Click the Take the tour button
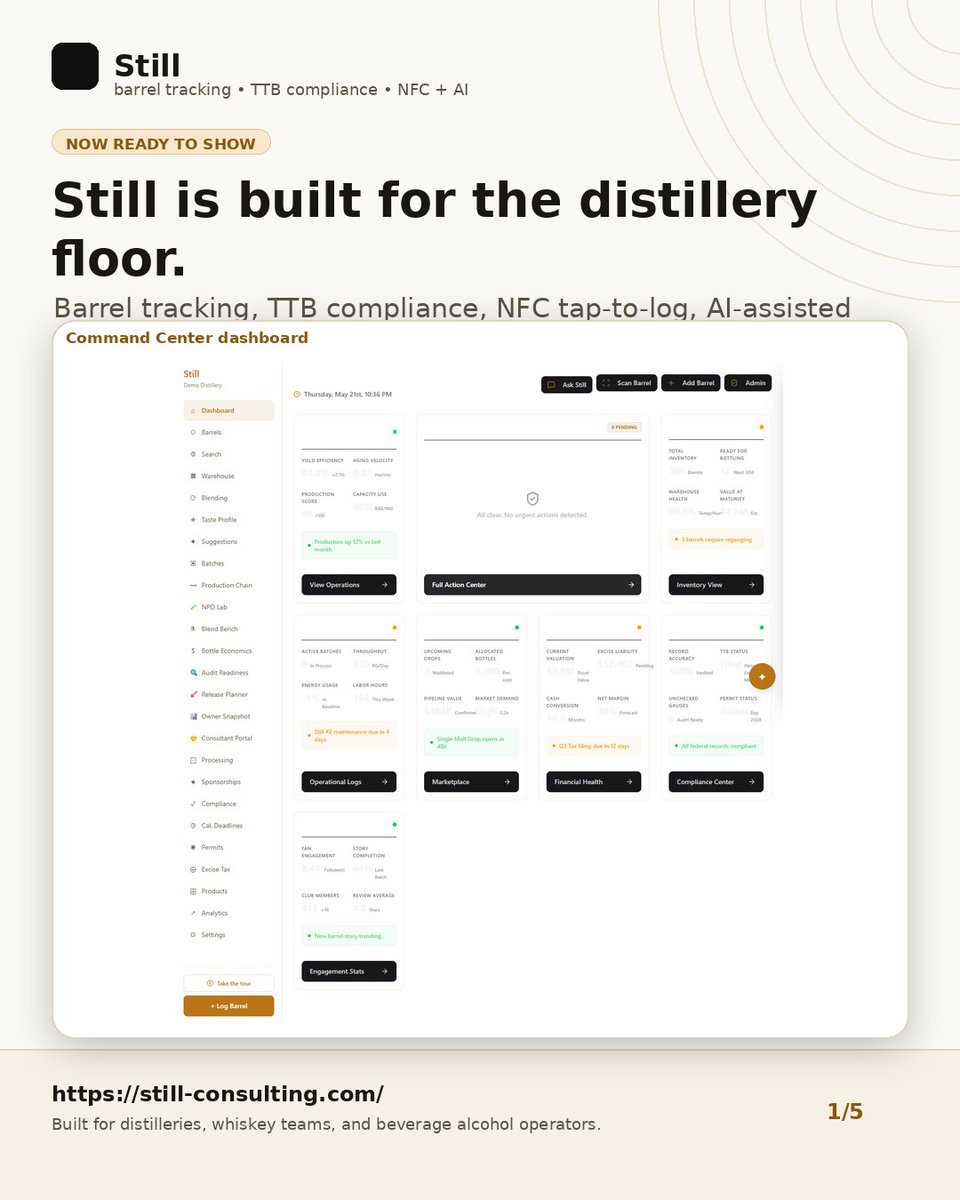This screenshot has width=960, height=1200. point(229,984)
